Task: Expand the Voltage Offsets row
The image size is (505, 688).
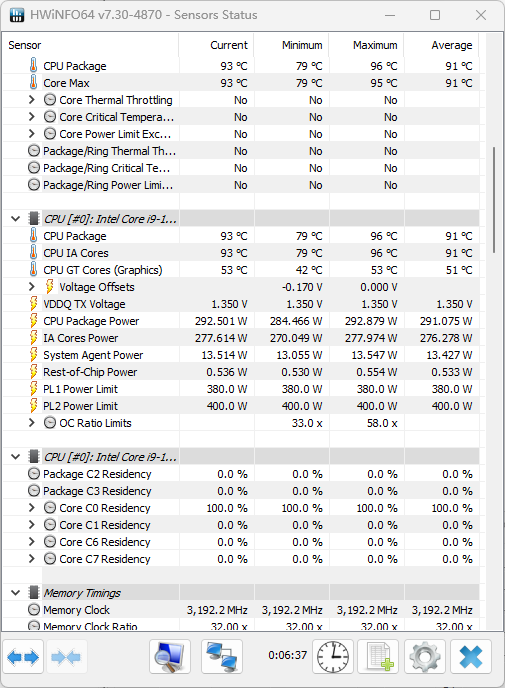Action: click(x=31, y=287)
